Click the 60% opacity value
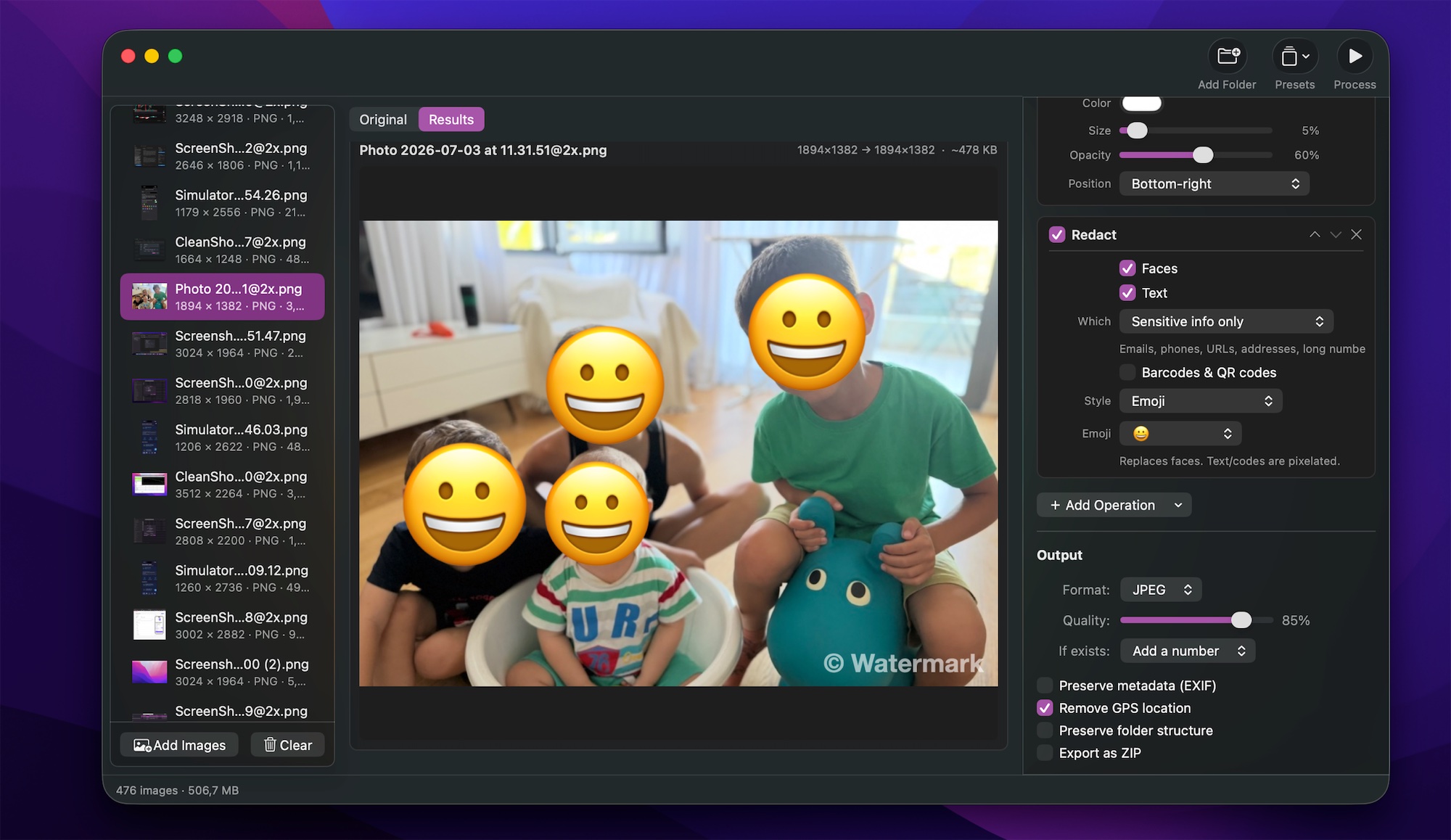 [x=1307, y=155]
